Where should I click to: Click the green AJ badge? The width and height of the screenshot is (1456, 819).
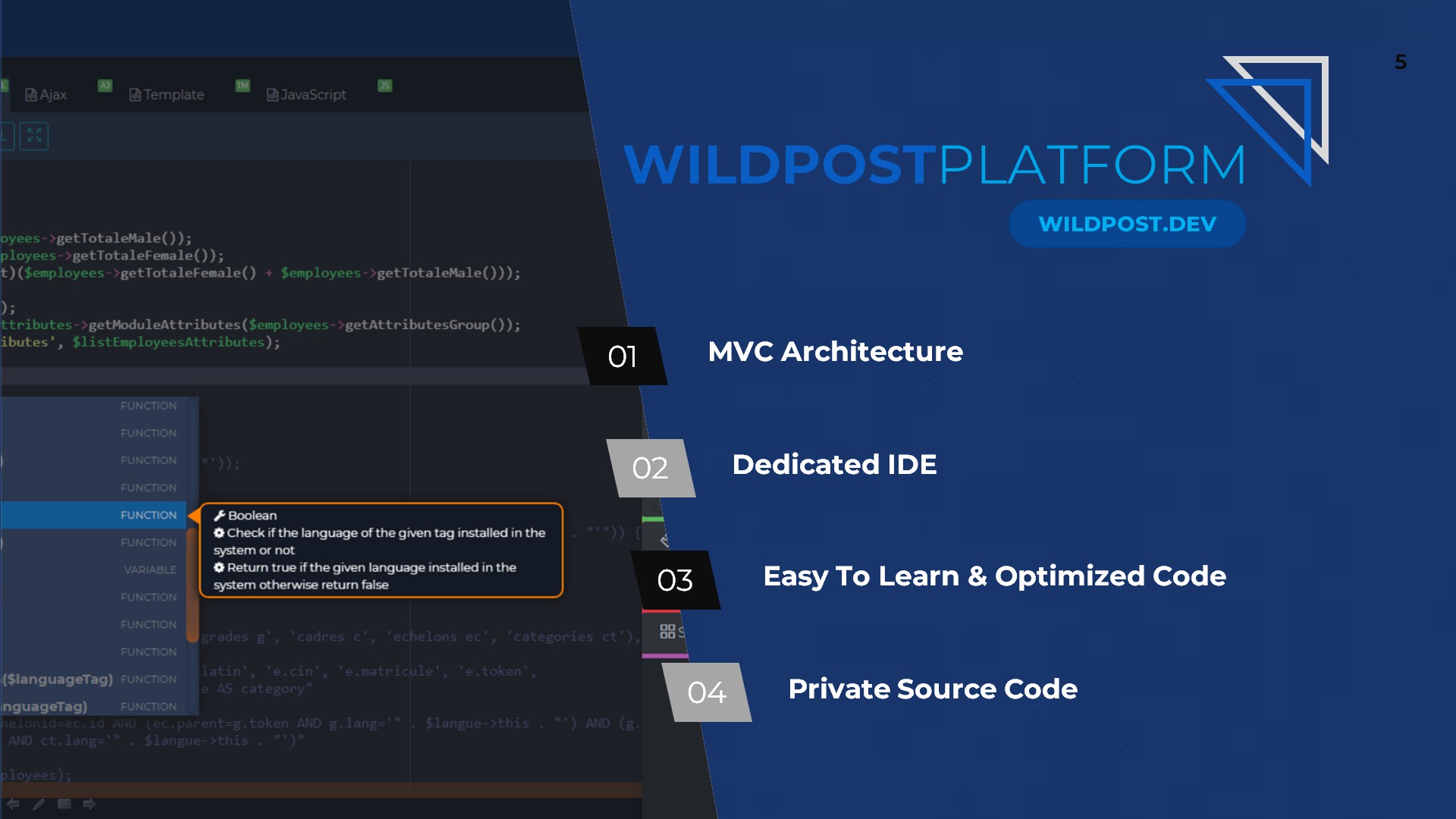tap(105, 86)
